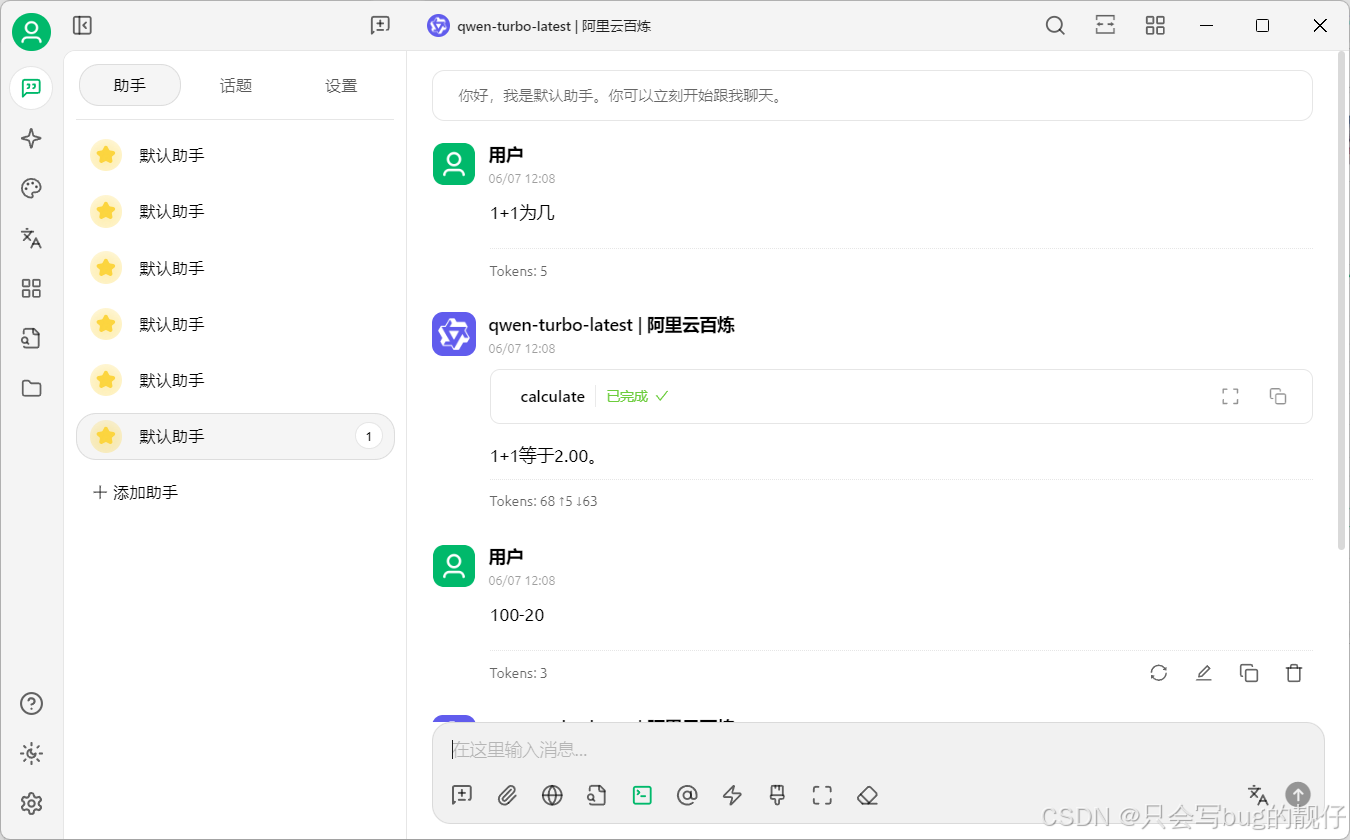The image size is (1350, 840).
Task: Open the paintings palette icon in sidebar
Action: [x=31, y=189]
